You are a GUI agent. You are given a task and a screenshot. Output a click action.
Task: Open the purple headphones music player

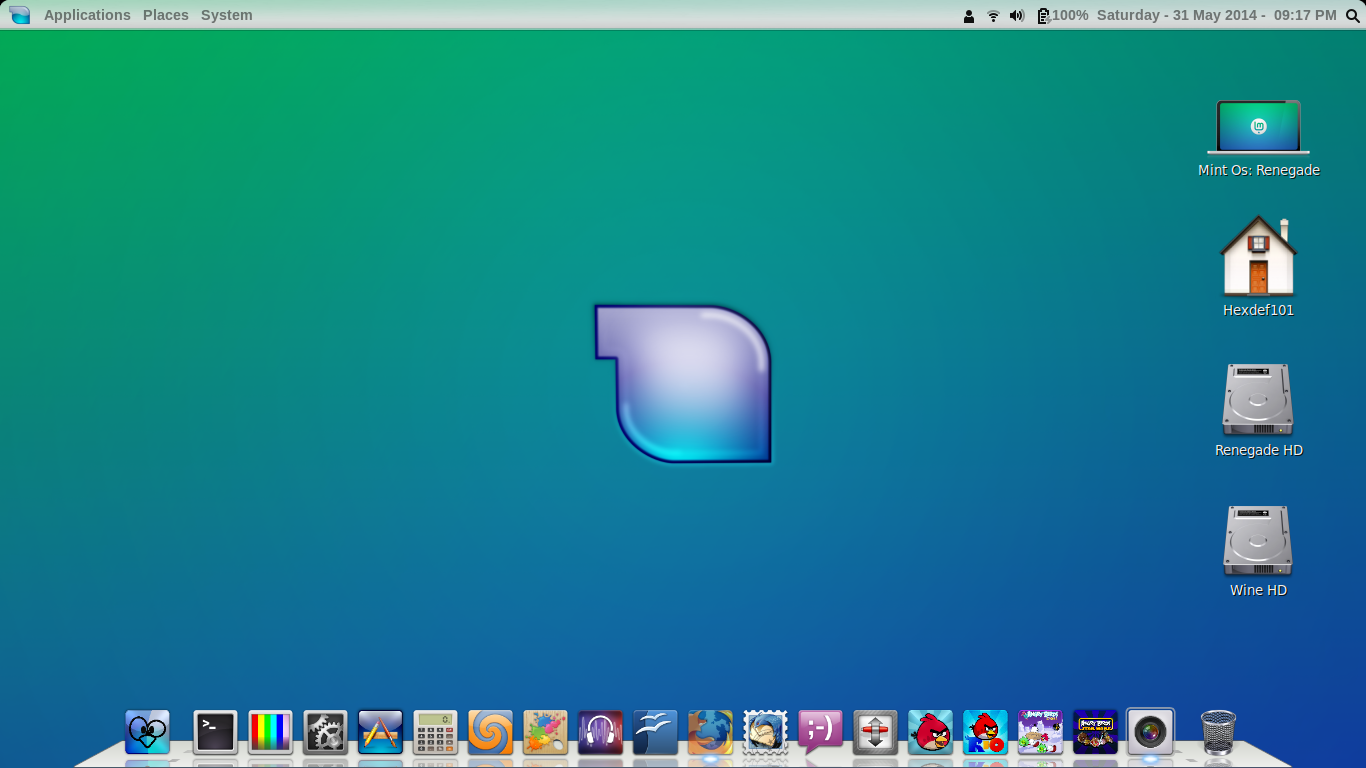(x=600, y=732)
